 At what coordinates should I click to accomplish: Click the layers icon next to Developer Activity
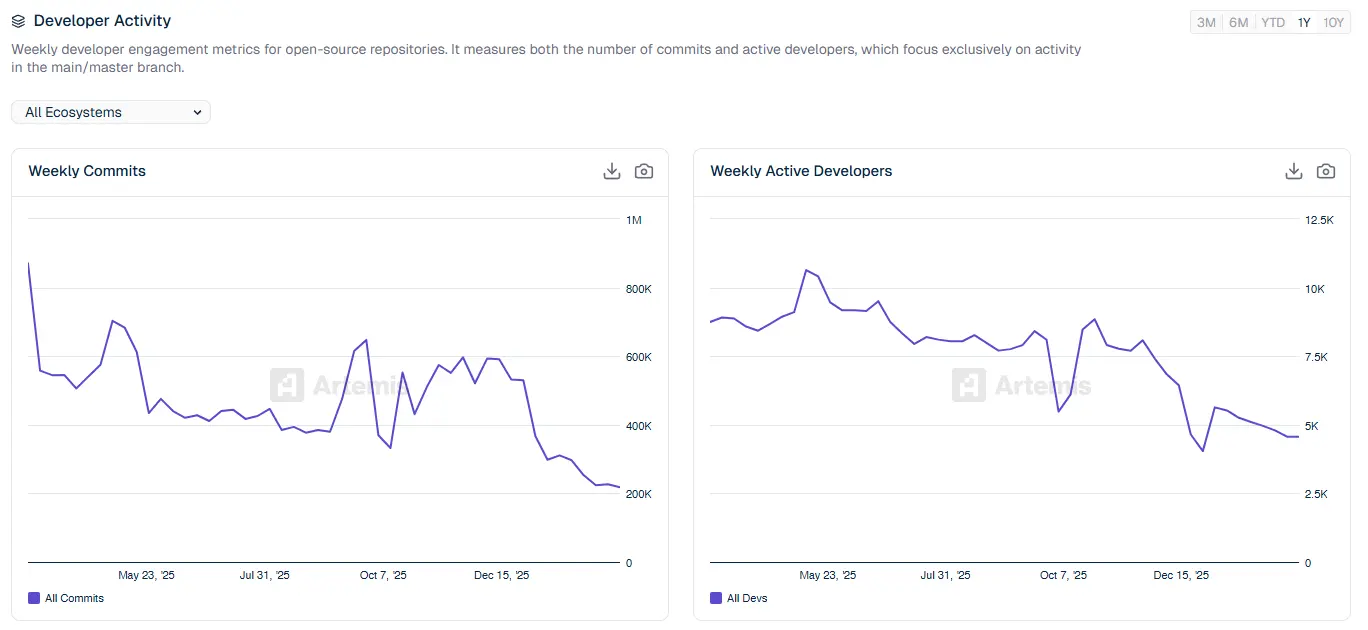pyautogui.click(x=17, y=20)
